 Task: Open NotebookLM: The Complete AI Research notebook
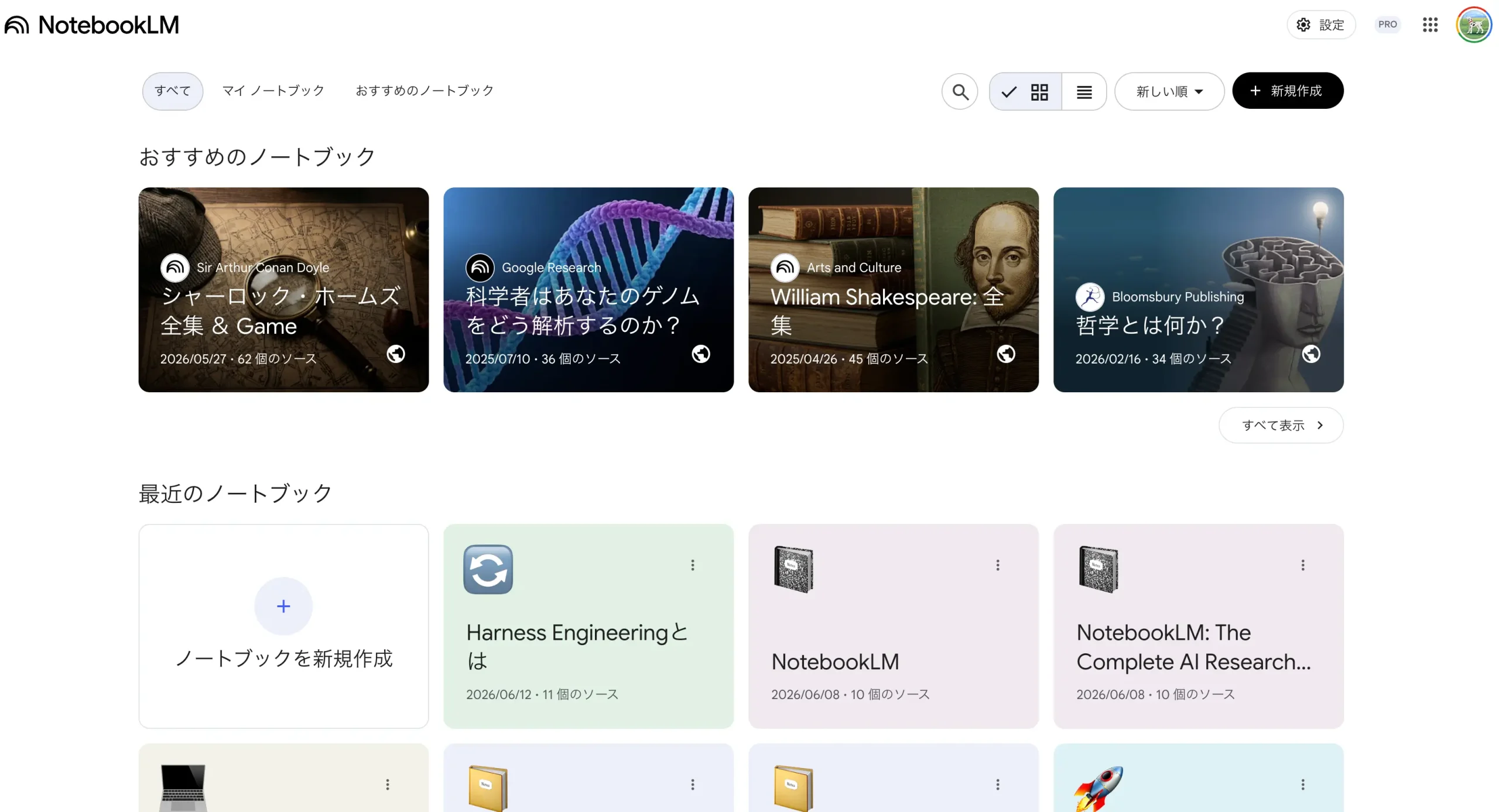click(1193, 647)
